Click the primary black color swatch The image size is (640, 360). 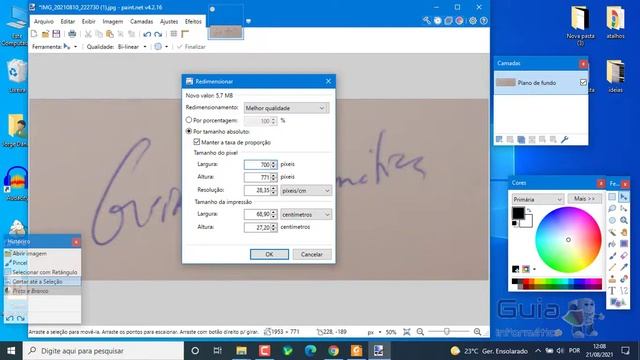coord(518,213)
